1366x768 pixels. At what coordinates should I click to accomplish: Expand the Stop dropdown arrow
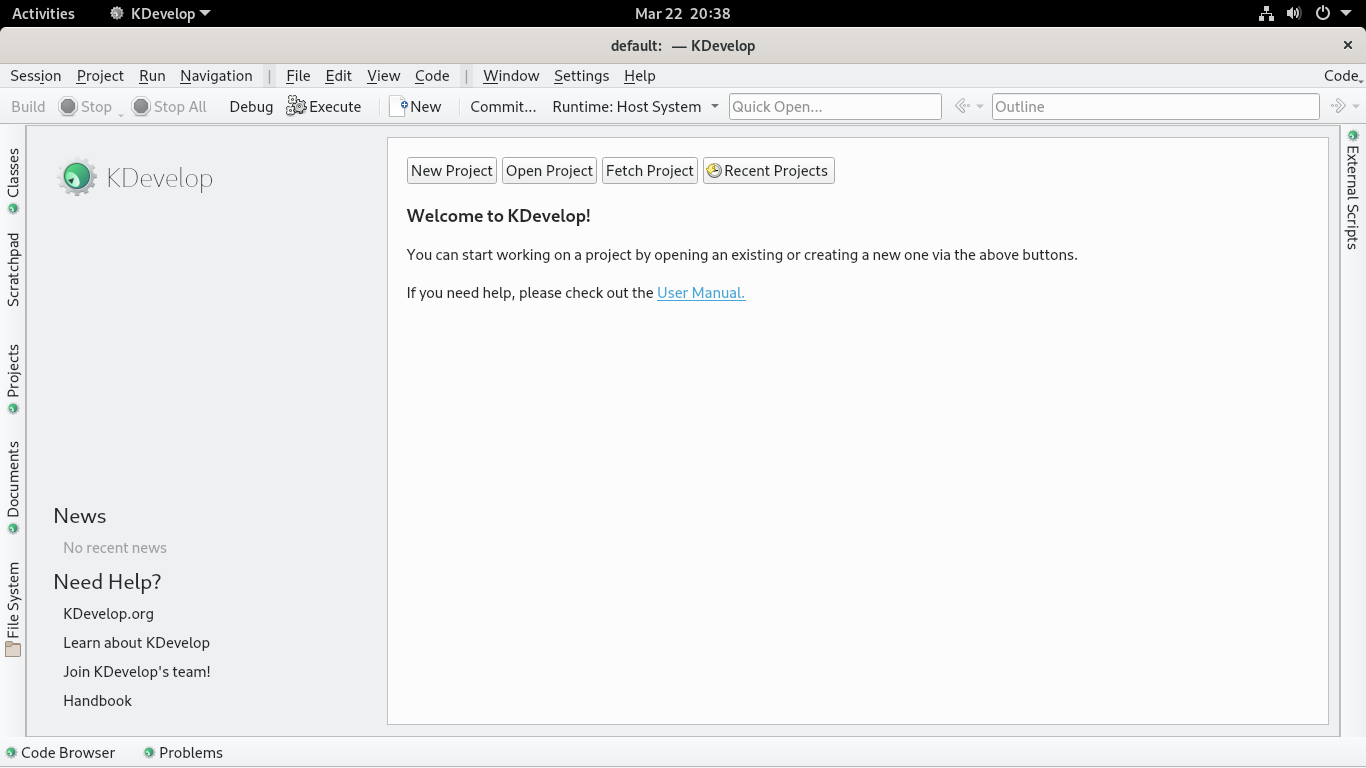tap(121, 113)
